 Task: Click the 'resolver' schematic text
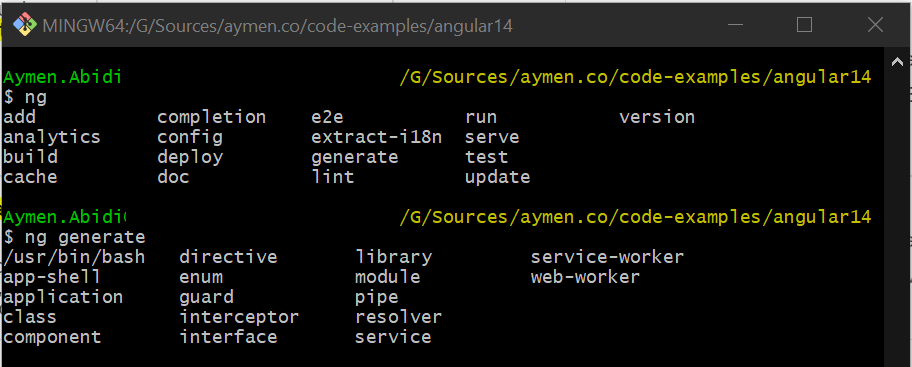coord(398,317)
